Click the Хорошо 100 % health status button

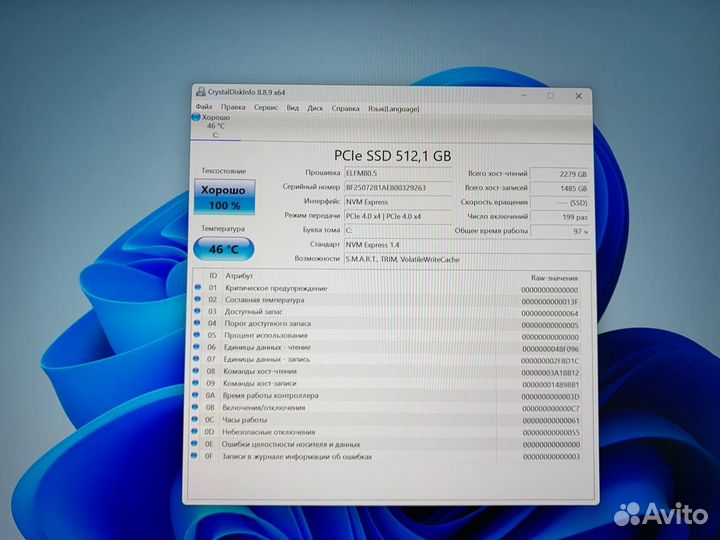(224, 197)
